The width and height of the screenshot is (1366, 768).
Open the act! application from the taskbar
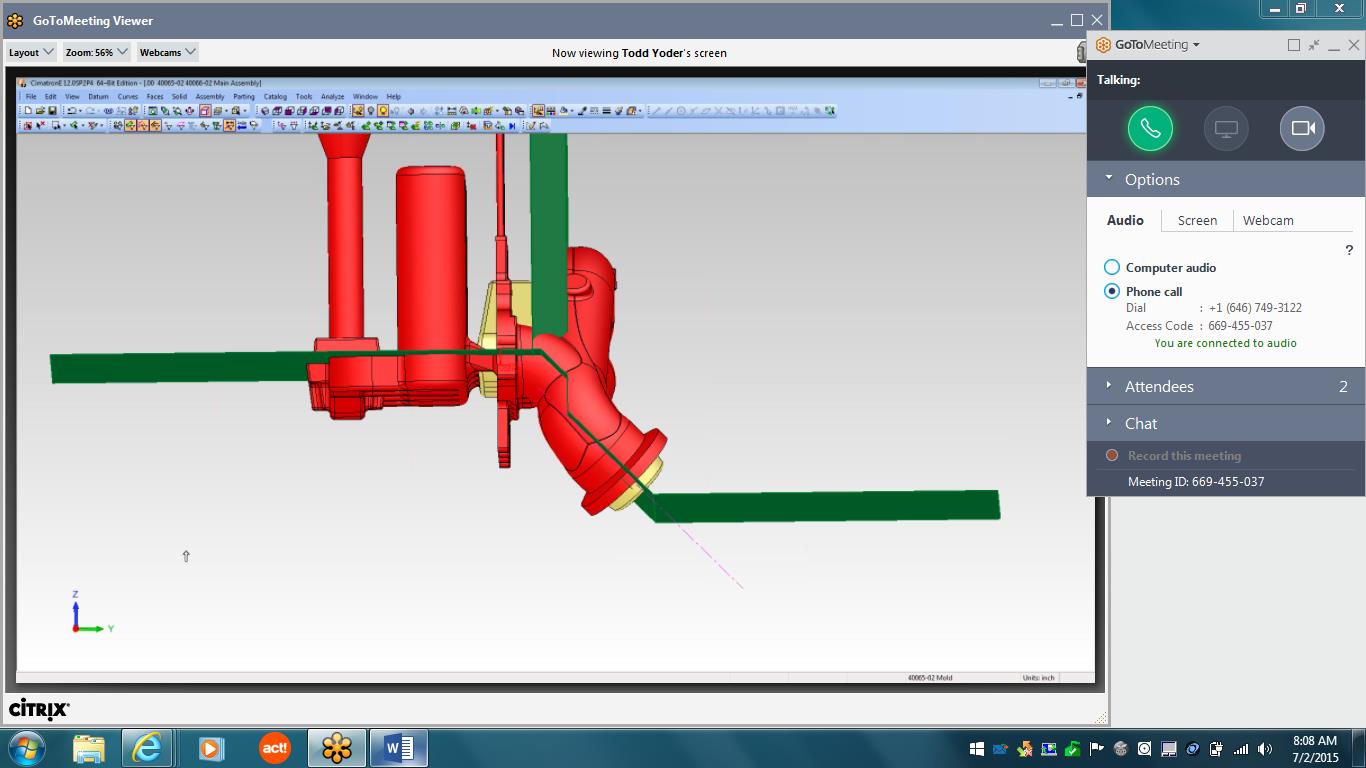point(274,748)
